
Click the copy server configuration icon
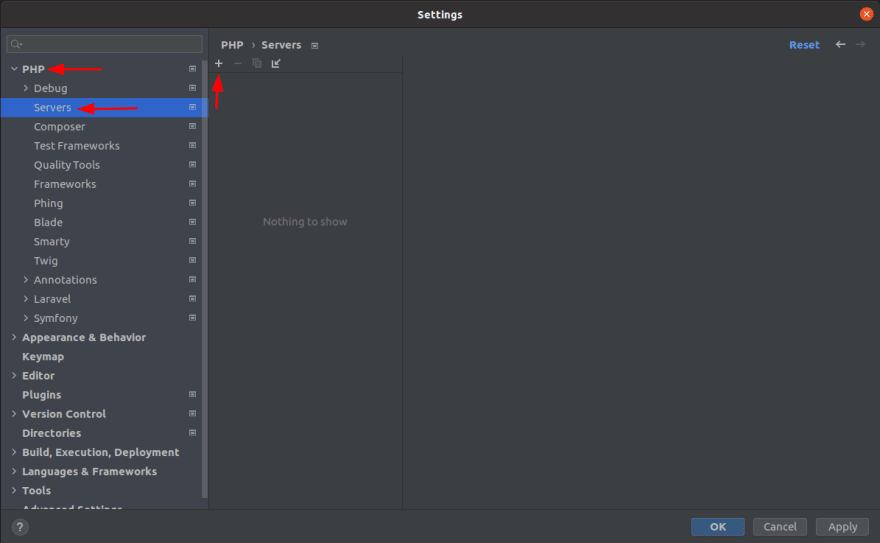[256, 63]
